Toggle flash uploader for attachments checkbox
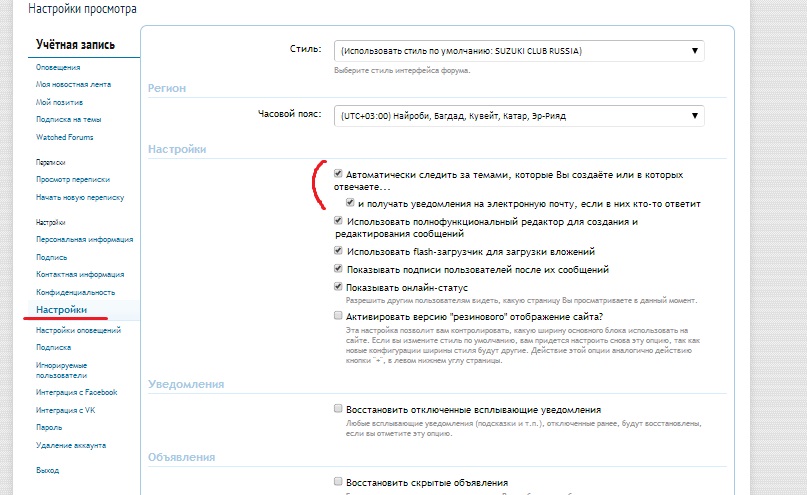Viewport: 807px width, 495px height. coord(339,251)
